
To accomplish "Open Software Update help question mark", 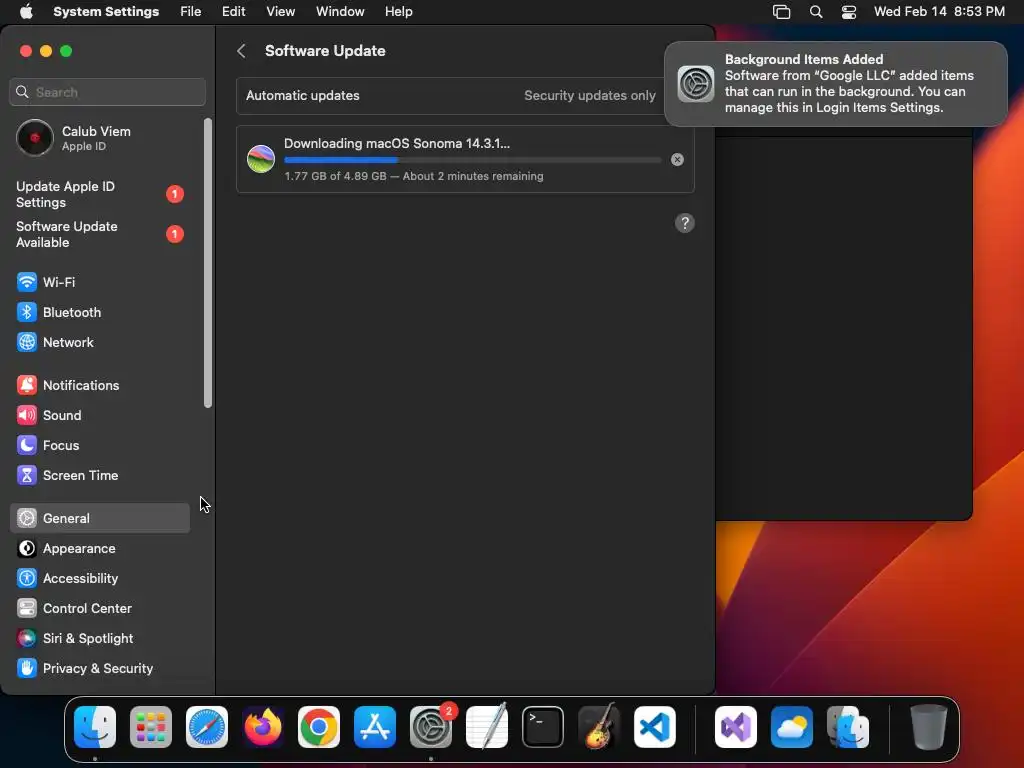I will pyautogui.click(x=684, y=223).
